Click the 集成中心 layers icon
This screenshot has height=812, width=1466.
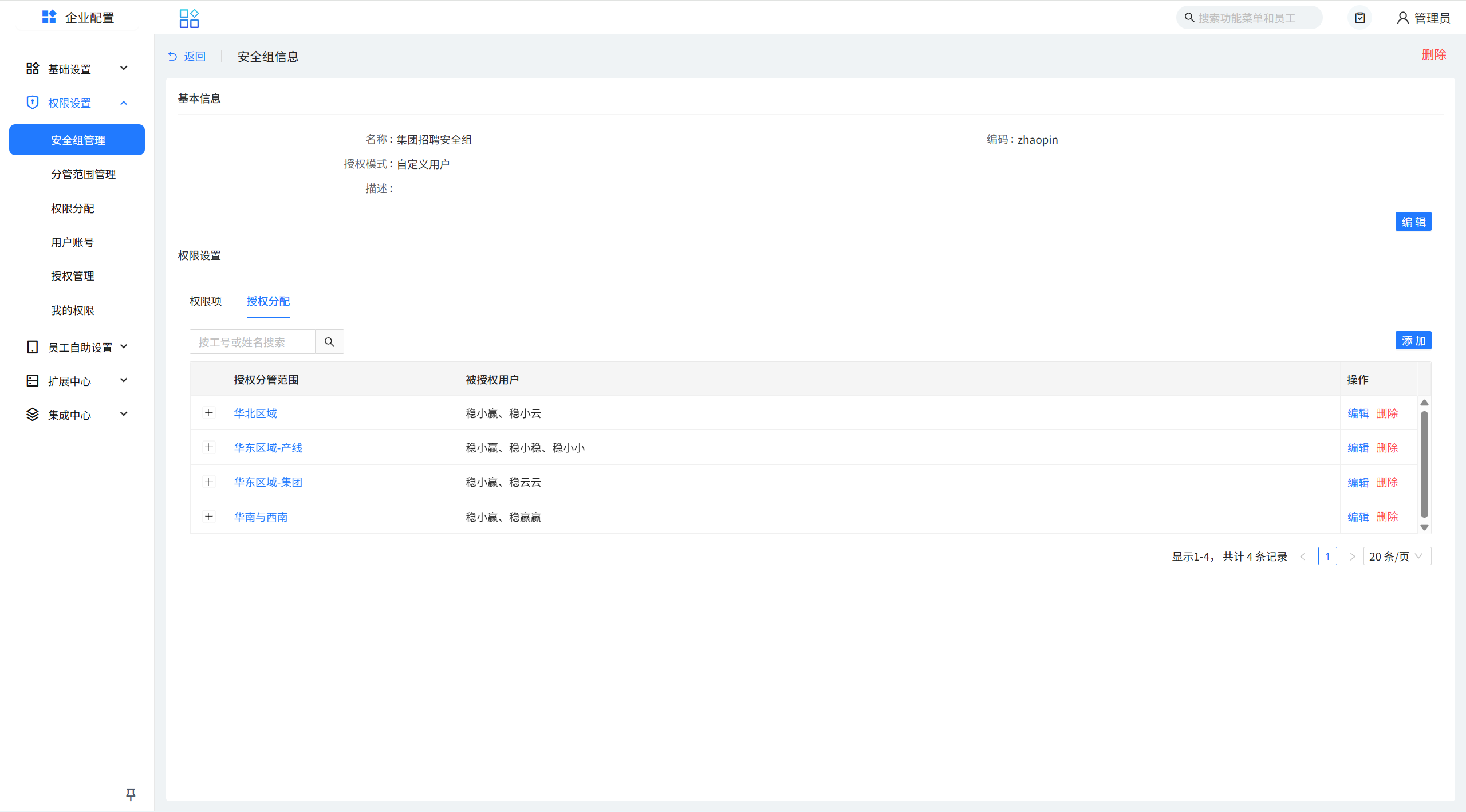tap(33, 415)
